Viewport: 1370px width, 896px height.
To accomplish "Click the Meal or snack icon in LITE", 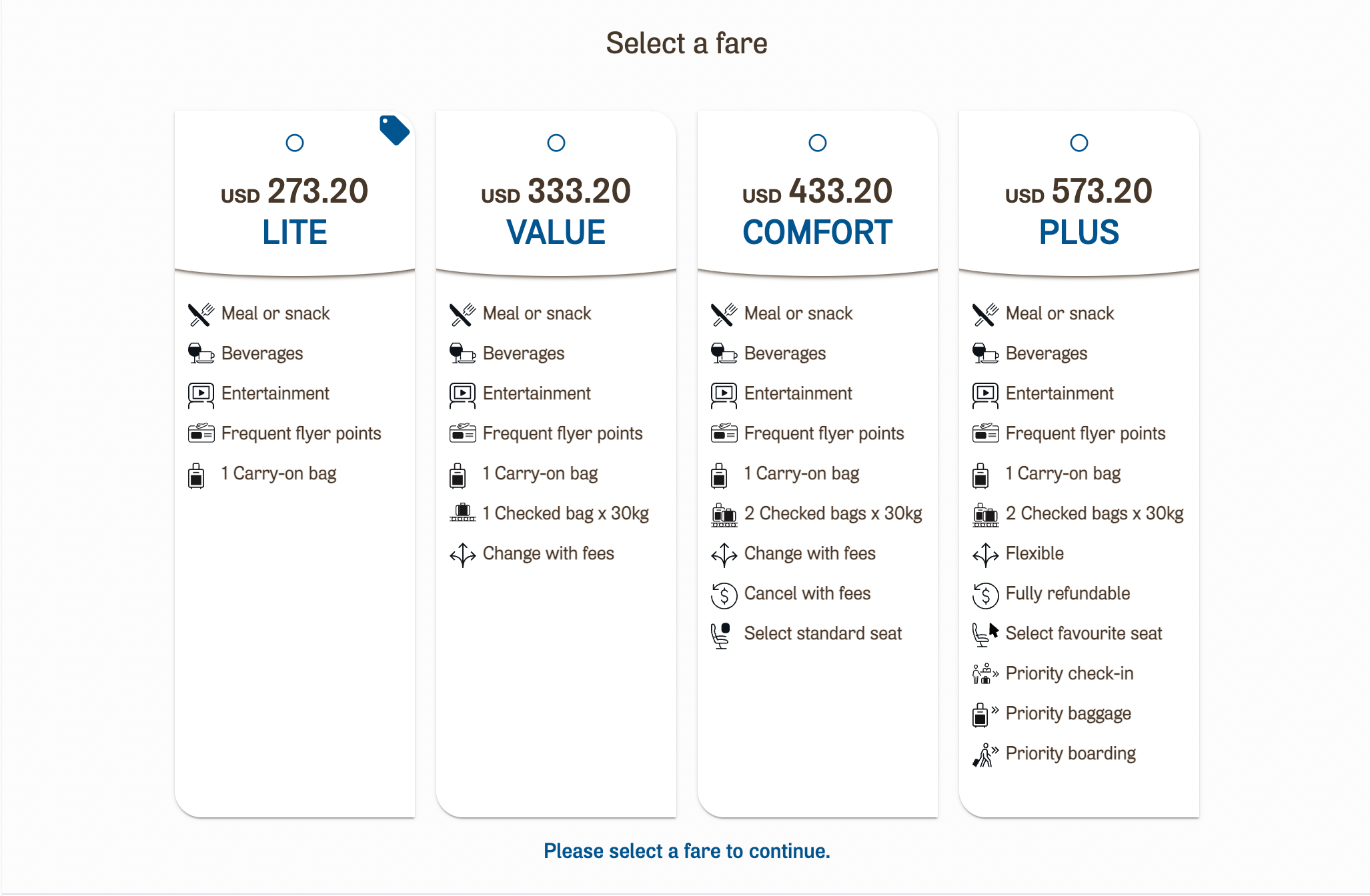I will click(200, 314).
